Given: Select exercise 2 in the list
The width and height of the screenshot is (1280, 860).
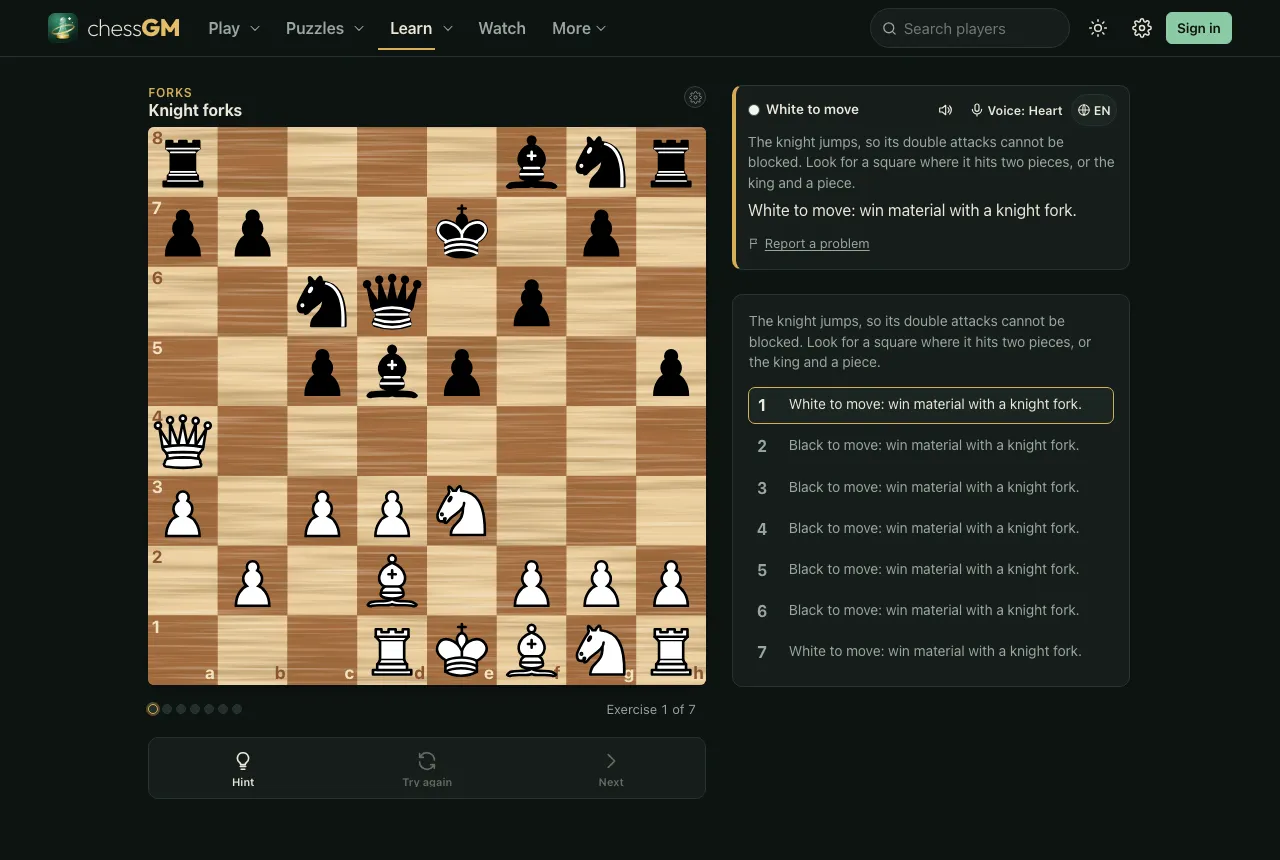Looking at the screenshot, I should tap(931, 446).
